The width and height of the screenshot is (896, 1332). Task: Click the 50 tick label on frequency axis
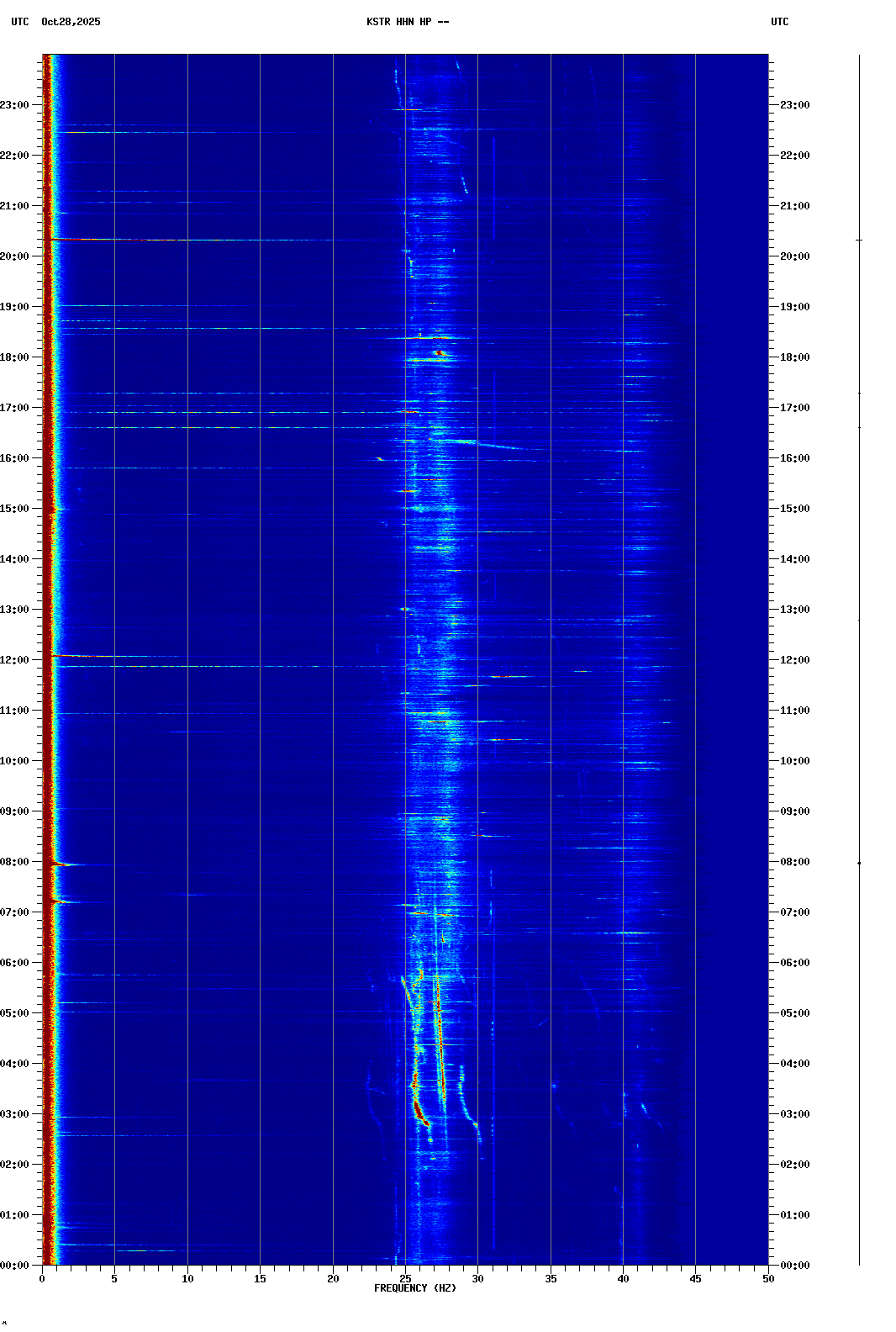[x=768, y=1279]
